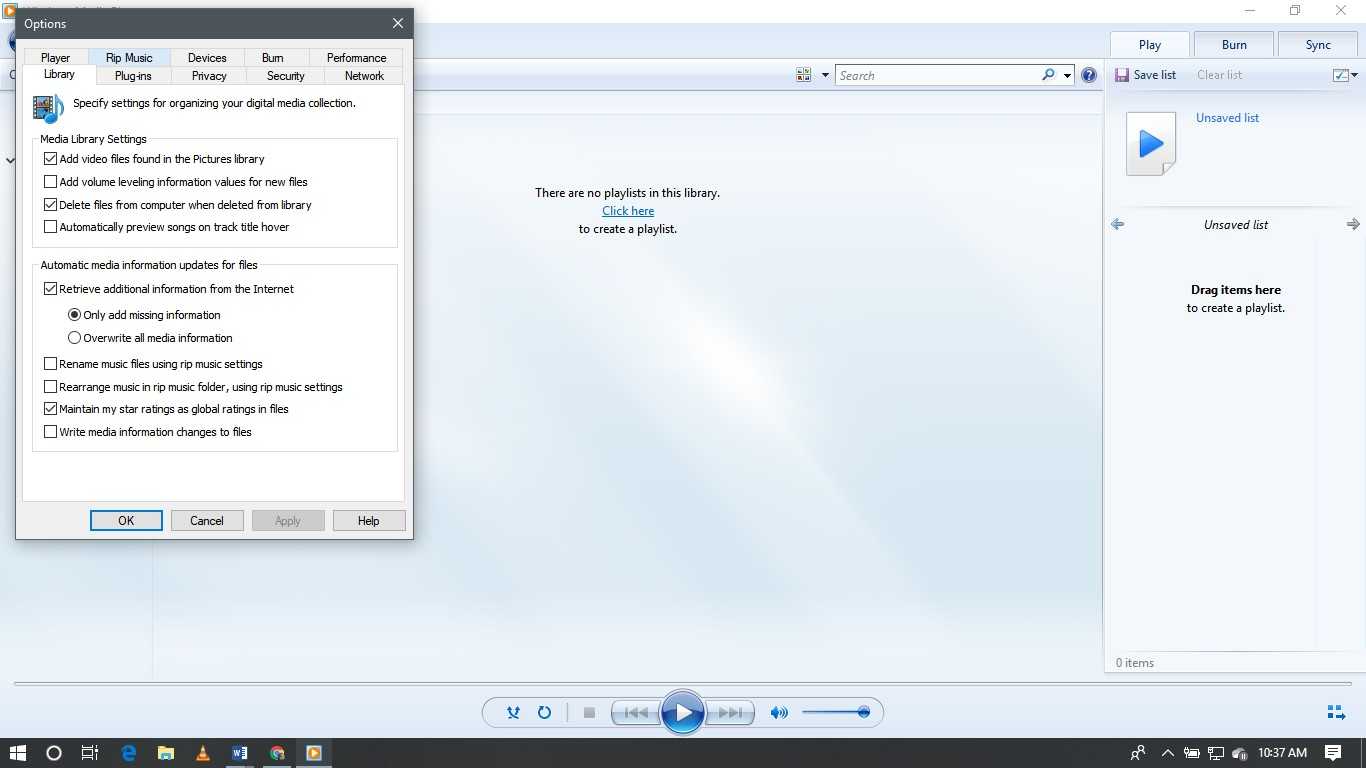Open the view options dropdown arrow
This screenshot has width=1366, height=768.
[x=825, y=75]
